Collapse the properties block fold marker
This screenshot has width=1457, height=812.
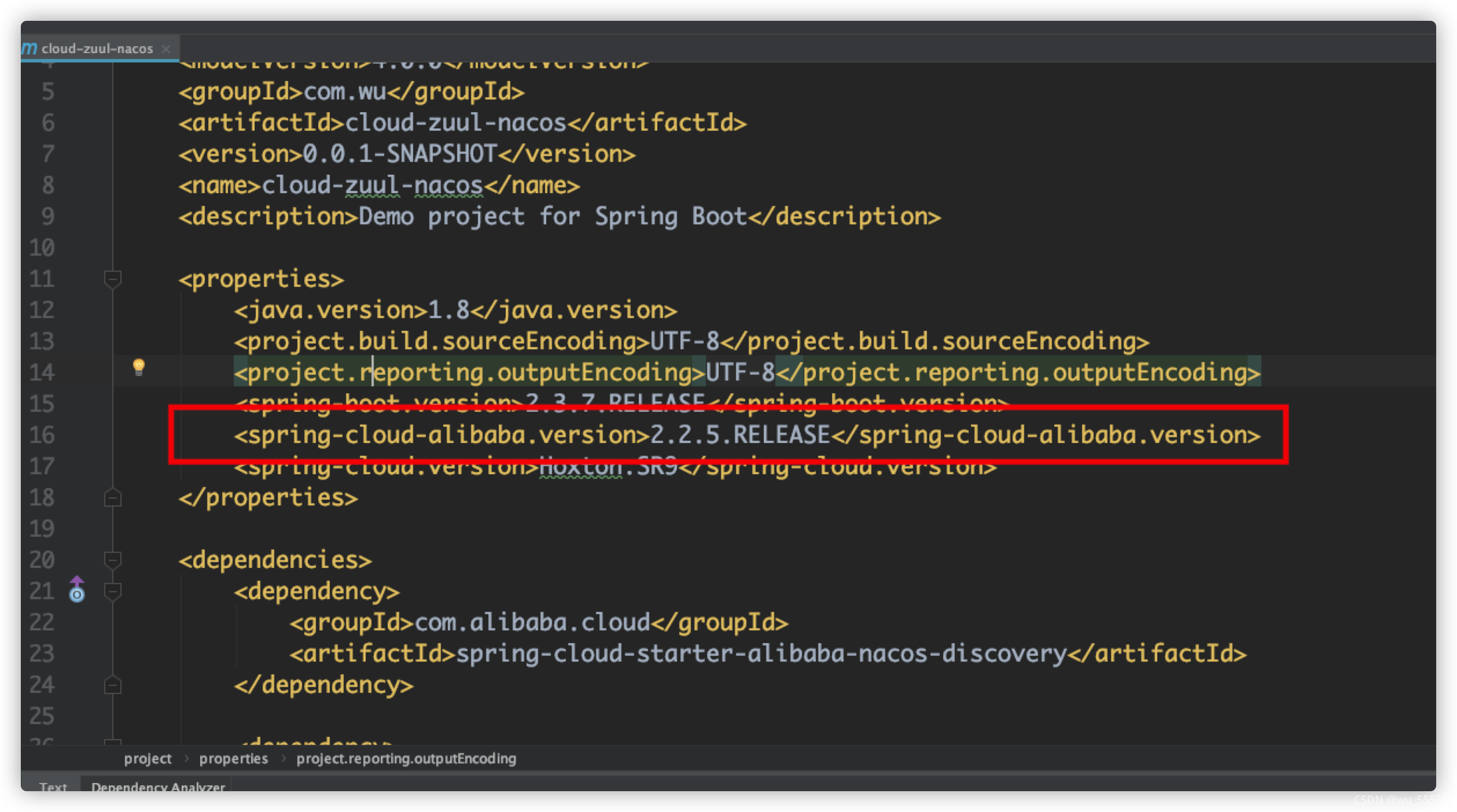[112, 279]
